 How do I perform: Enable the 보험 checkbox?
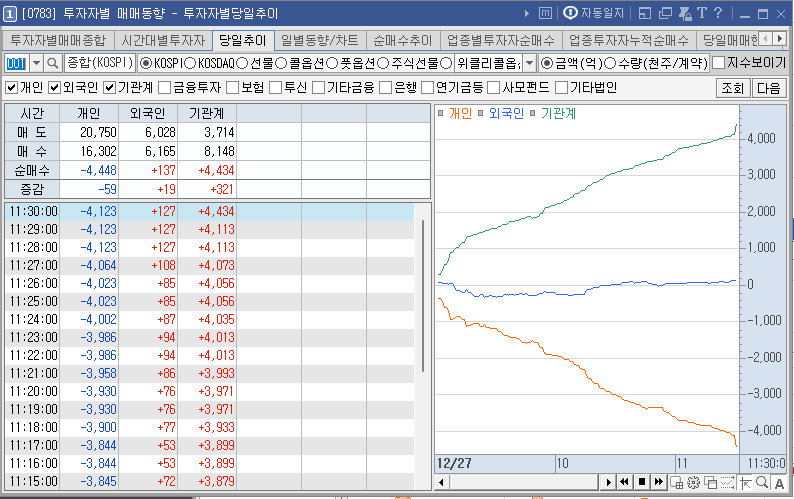point(232,88)
